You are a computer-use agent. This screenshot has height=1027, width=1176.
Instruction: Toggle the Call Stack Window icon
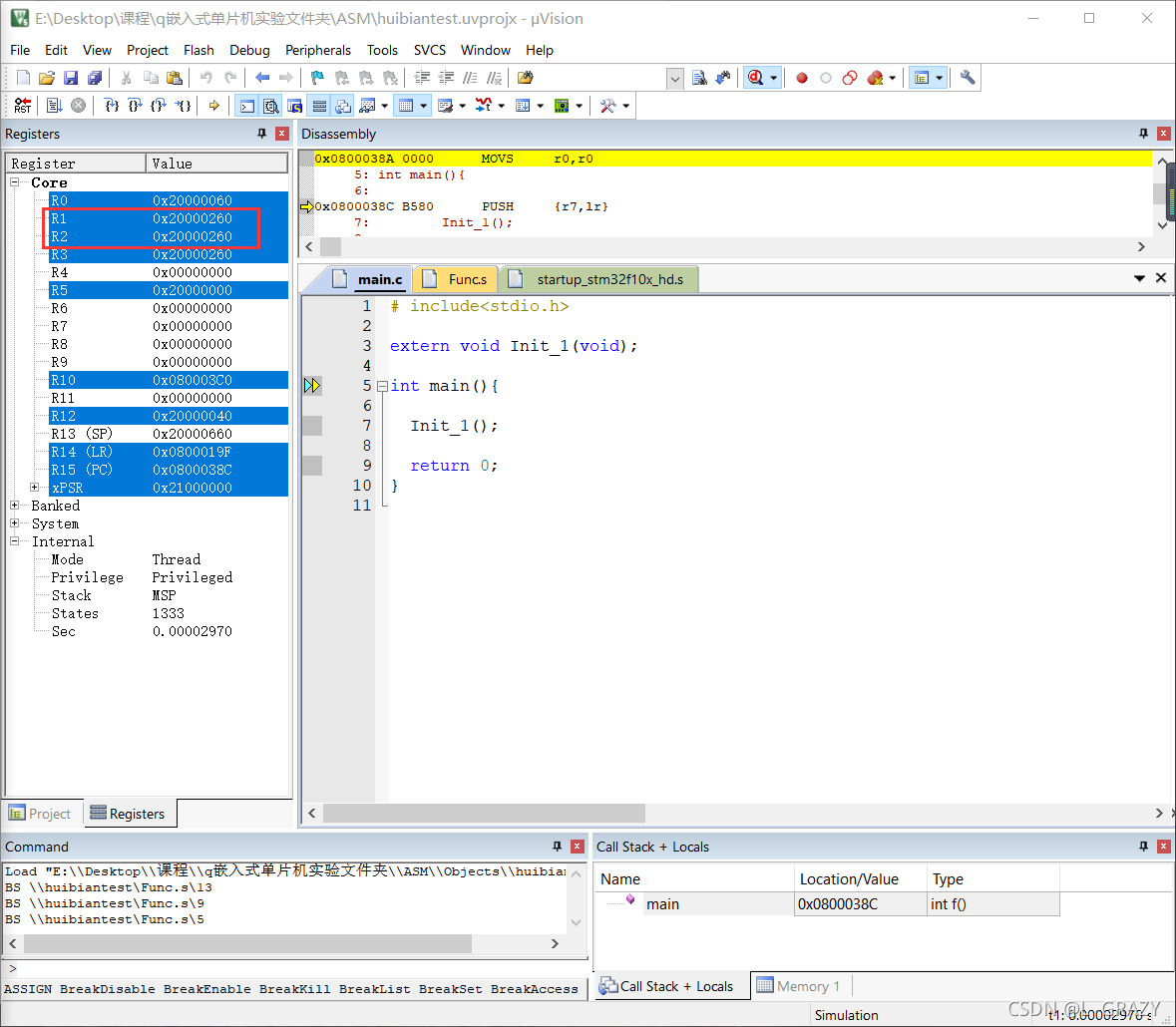(343, 106)
